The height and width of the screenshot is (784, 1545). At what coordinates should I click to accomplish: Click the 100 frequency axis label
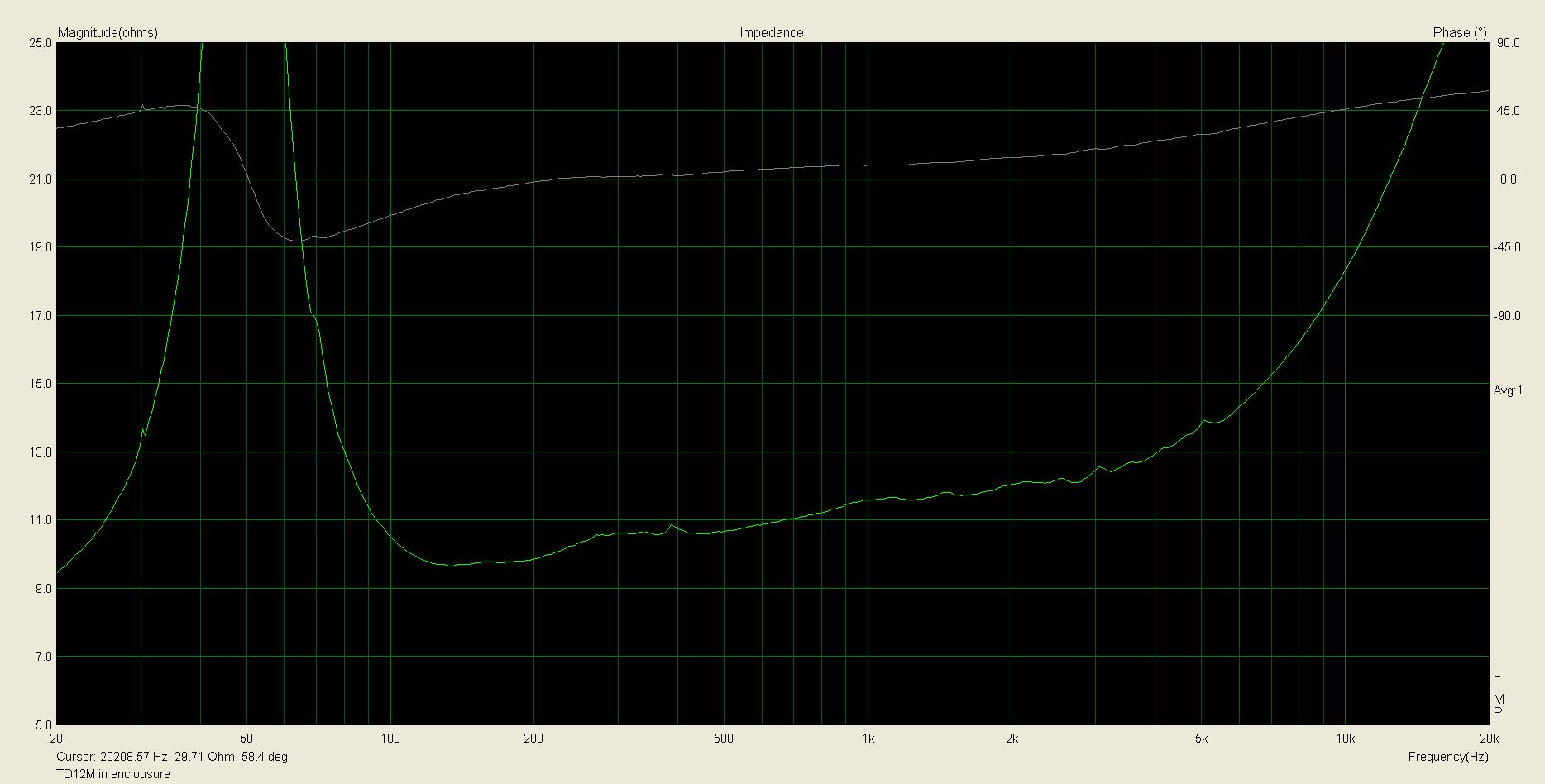coord(390,738)
